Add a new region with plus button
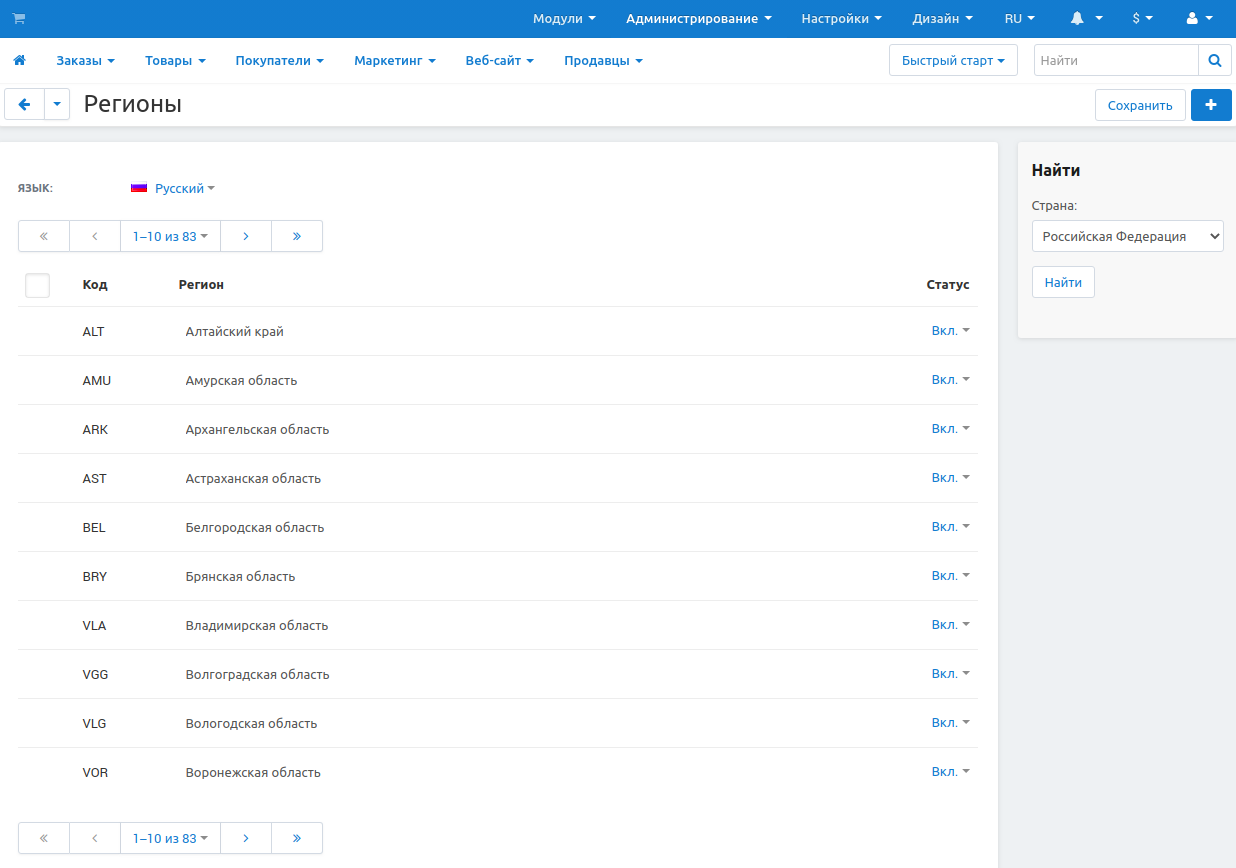This screenshot has height=868, width=1236. point(1211,105)
